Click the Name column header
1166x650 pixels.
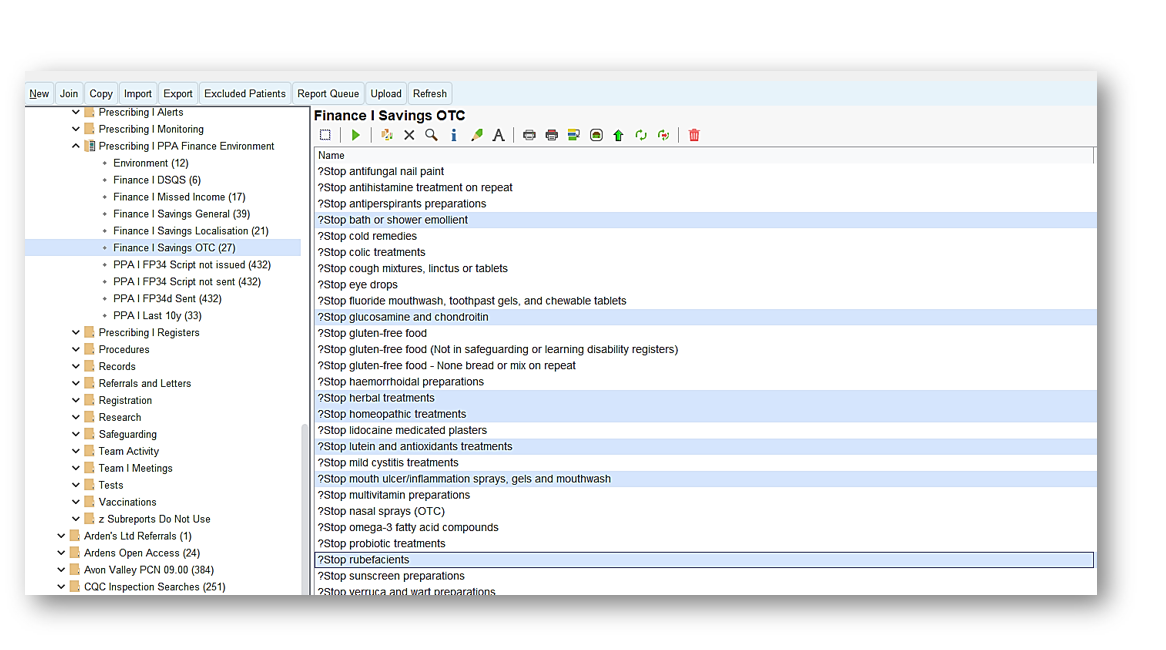[703, 155]
